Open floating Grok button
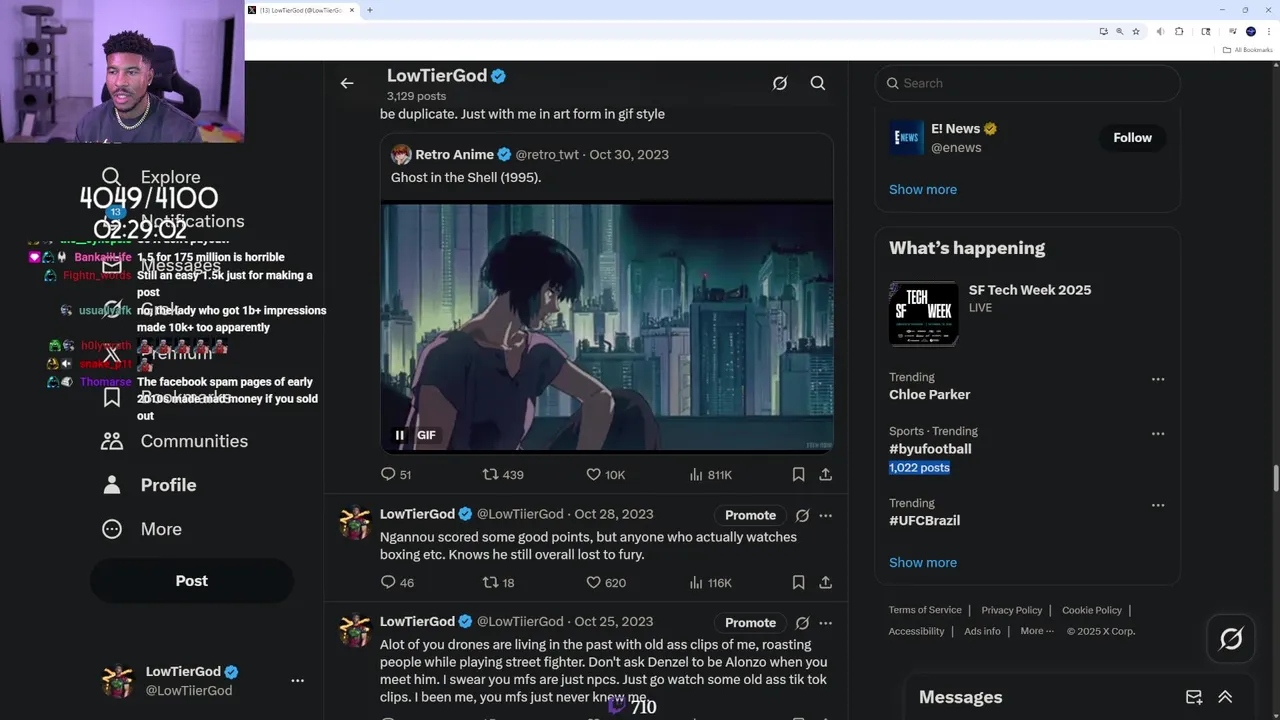Image resolution: width=1280 pixels, height=720 pixels. coord(1231,638)
